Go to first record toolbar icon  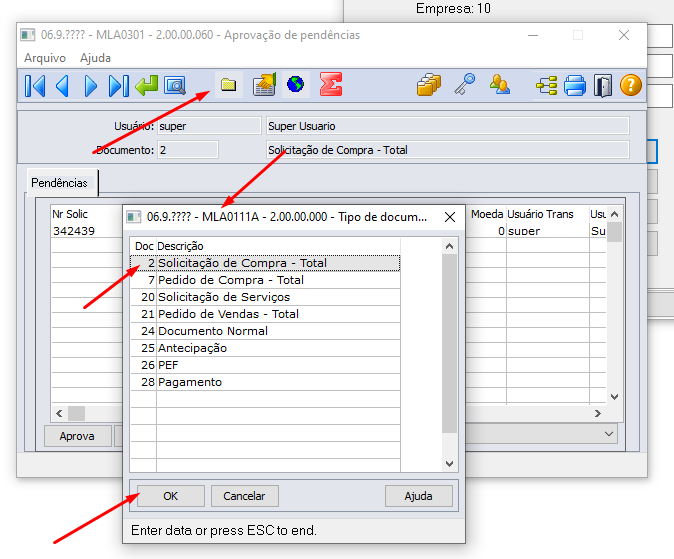pyautogui.click(x=35, y=86)
